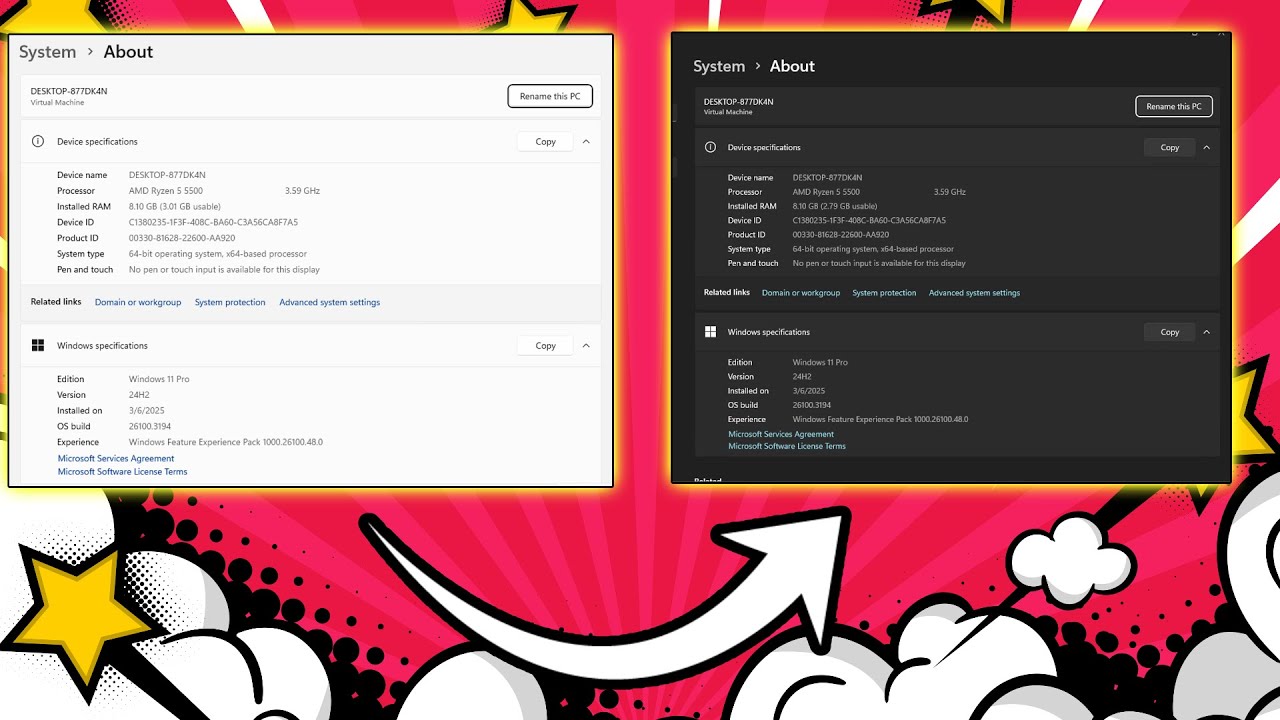Click DESKTOP-877DK4N header name in dark window
Screen dimensions: 1280x720
click(x=738, y=102)
